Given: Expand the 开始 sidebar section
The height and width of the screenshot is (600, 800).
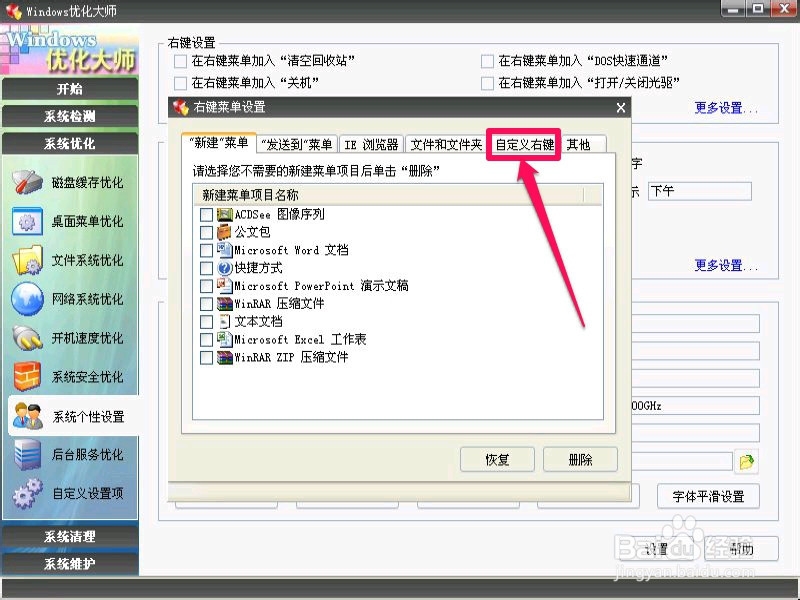Looking at the screenshot, I should pyautogui.click(x=70, y=89).
